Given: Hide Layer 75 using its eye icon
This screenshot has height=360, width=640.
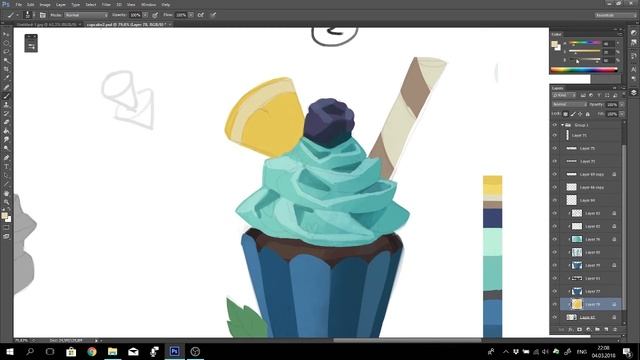Looking at the screenshot, I should point(555,148).
